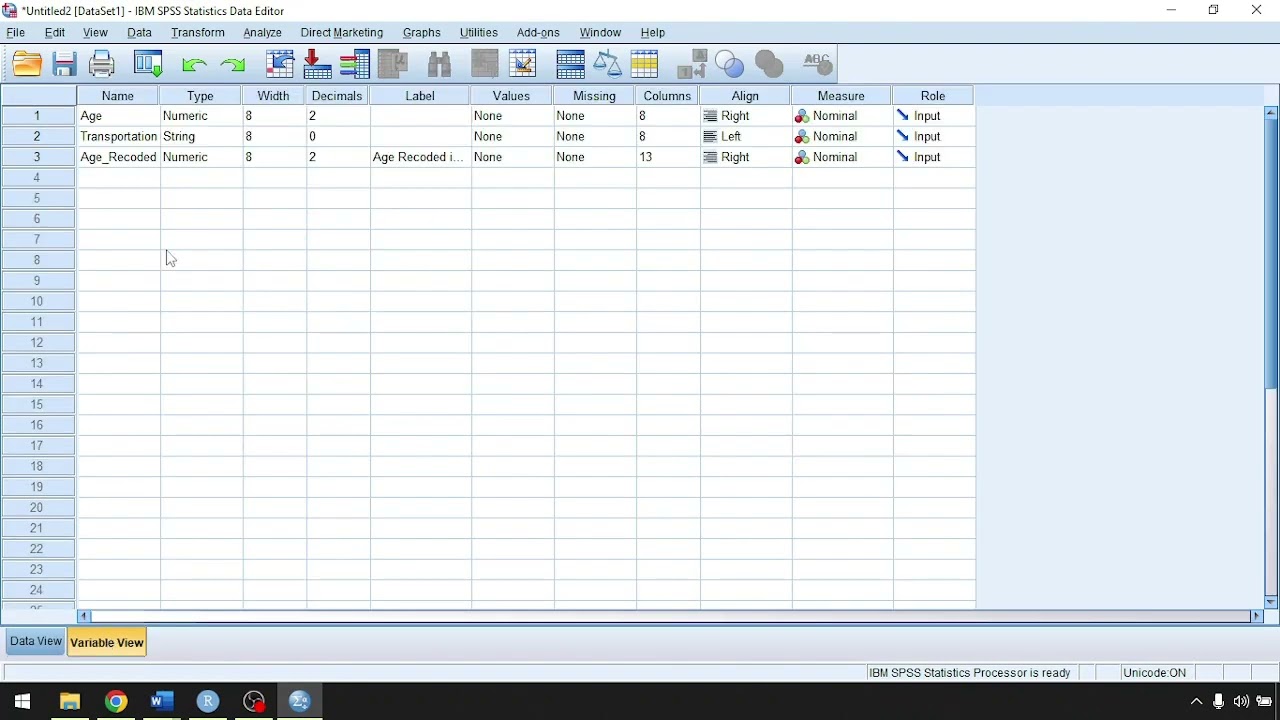This screenshot has width=1280, height=720.
Task: Click Decimals '0' cell for Transportation
Action: (x=338, y=137)
